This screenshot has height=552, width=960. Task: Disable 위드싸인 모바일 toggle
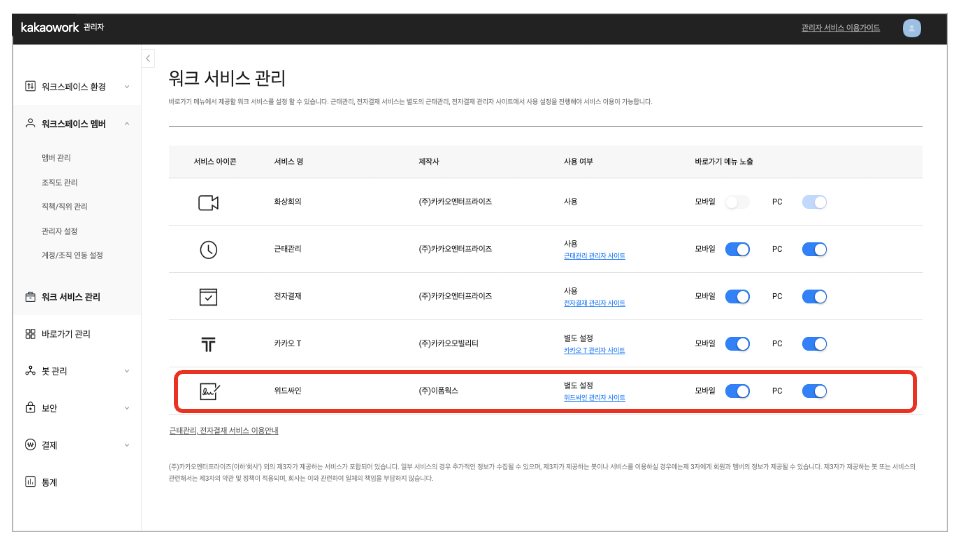coord(737,390)
